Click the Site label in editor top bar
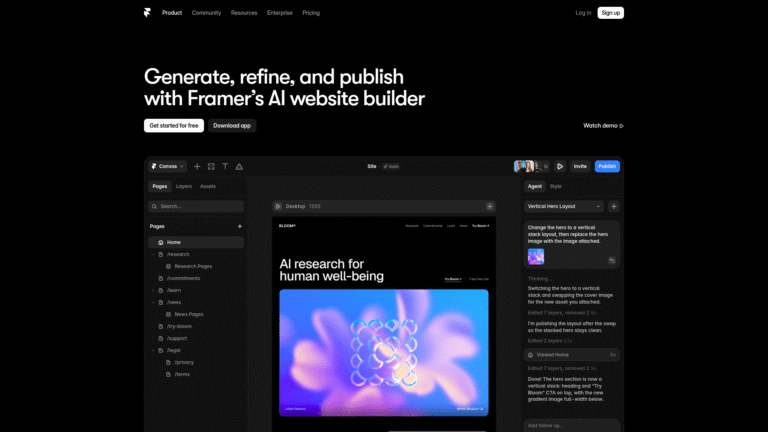This screenshot has height=432, width=768. coord(372,167)
